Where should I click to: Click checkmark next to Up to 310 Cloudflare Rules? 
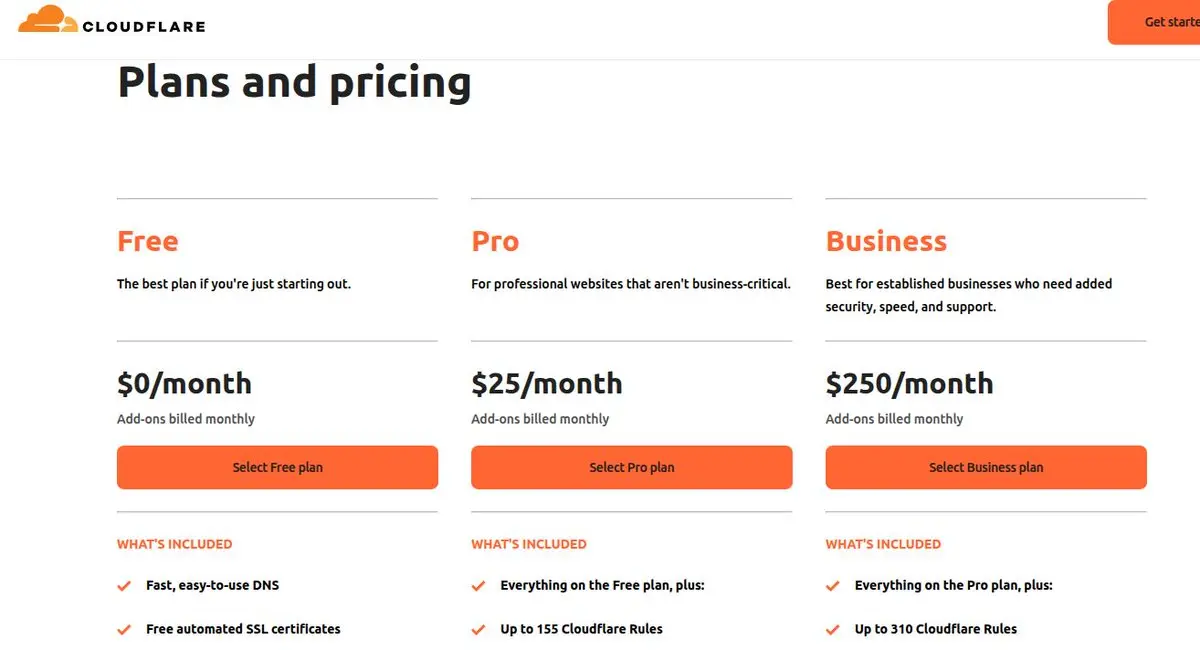point(832,630)
